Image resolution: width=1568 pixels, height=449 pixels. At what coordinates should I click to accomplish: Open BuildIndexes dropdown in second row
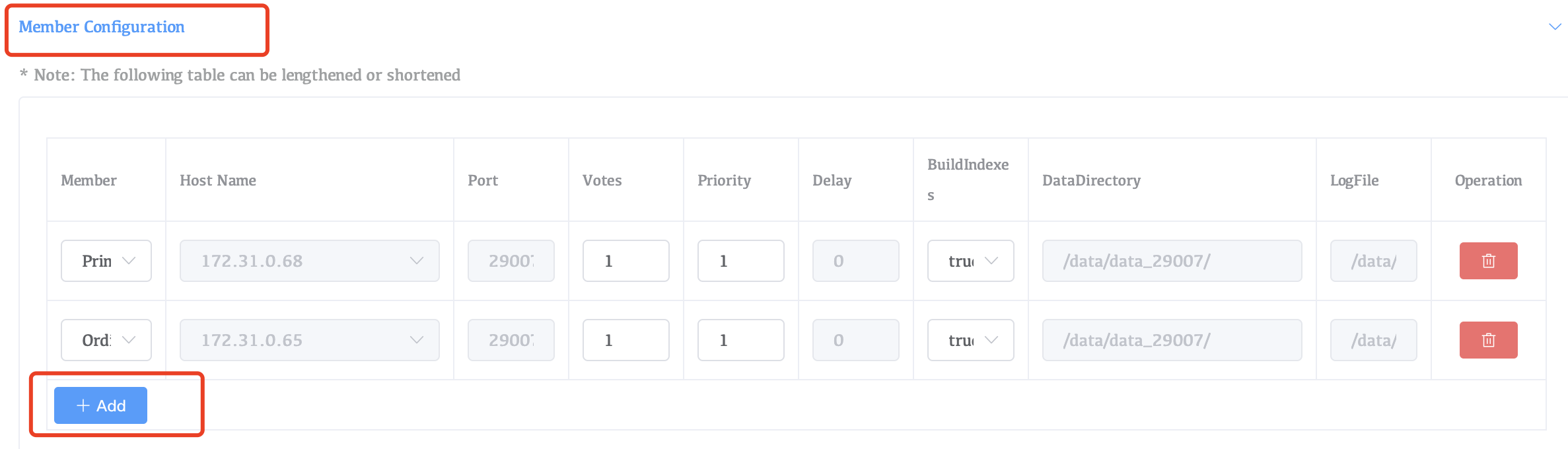point(970,340)
